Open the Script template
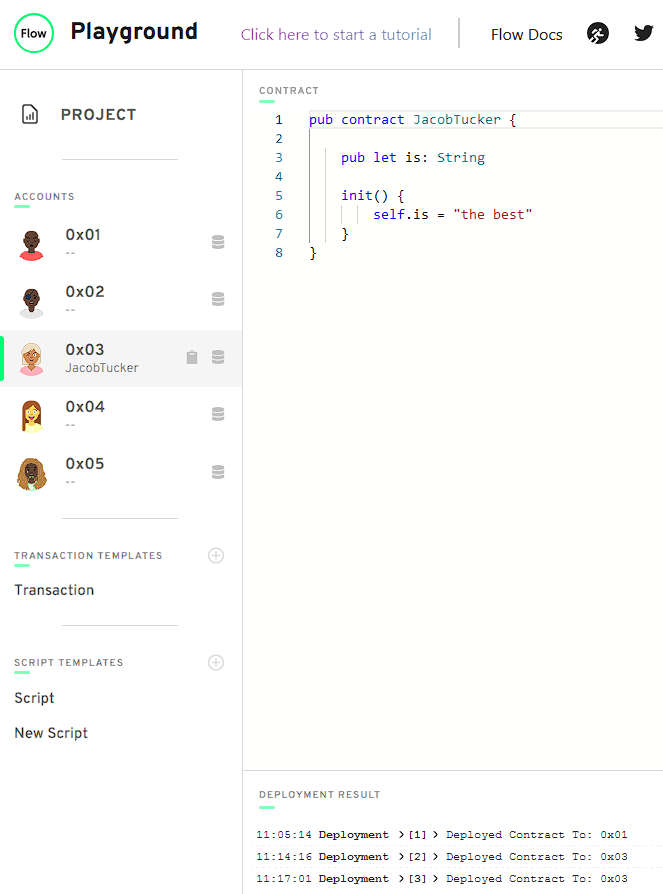 point(34,698)
